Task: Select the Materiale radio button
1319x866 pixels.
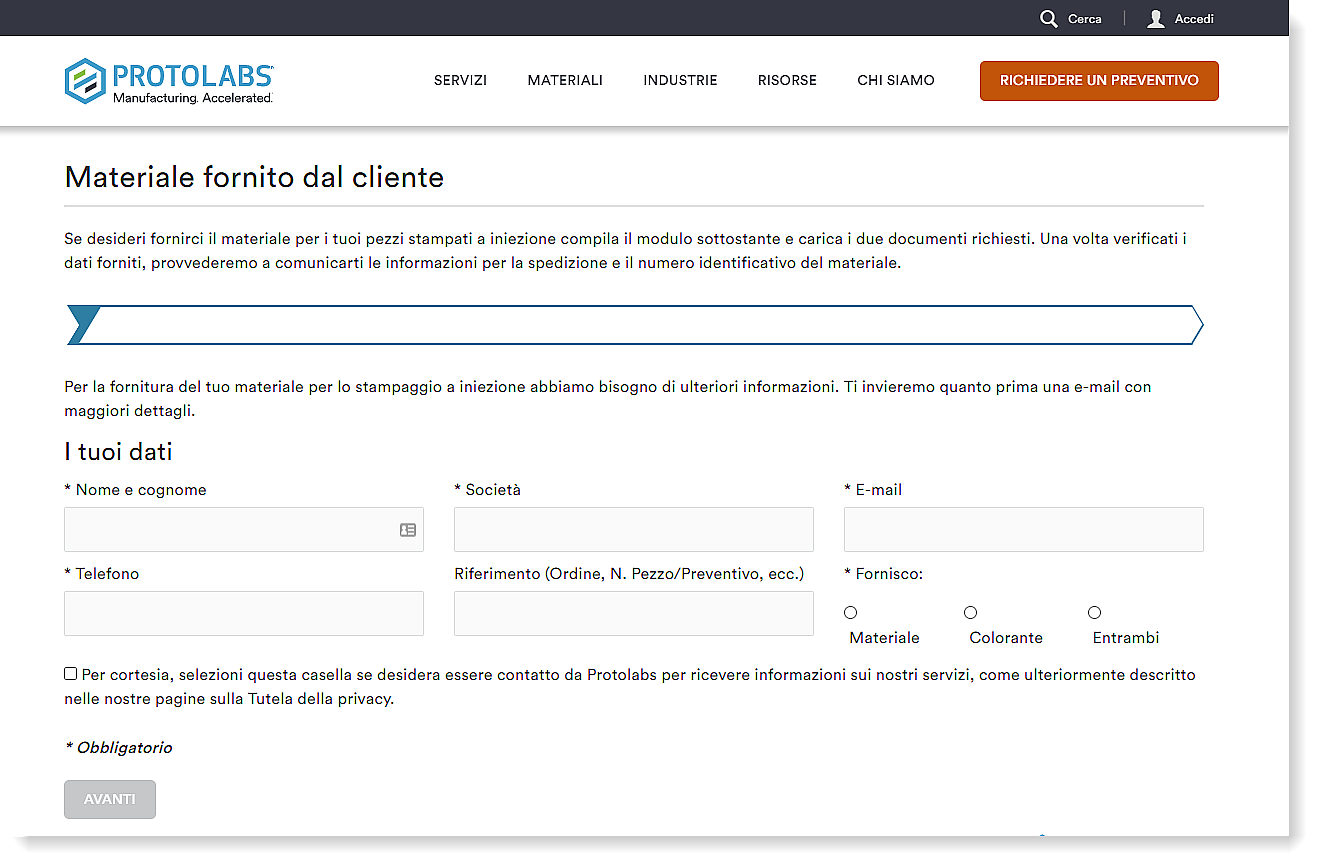Action: (851, 612)
